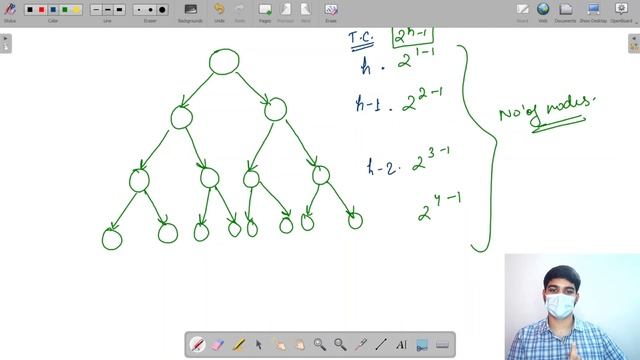Open the Documents view

click(565, 12)
